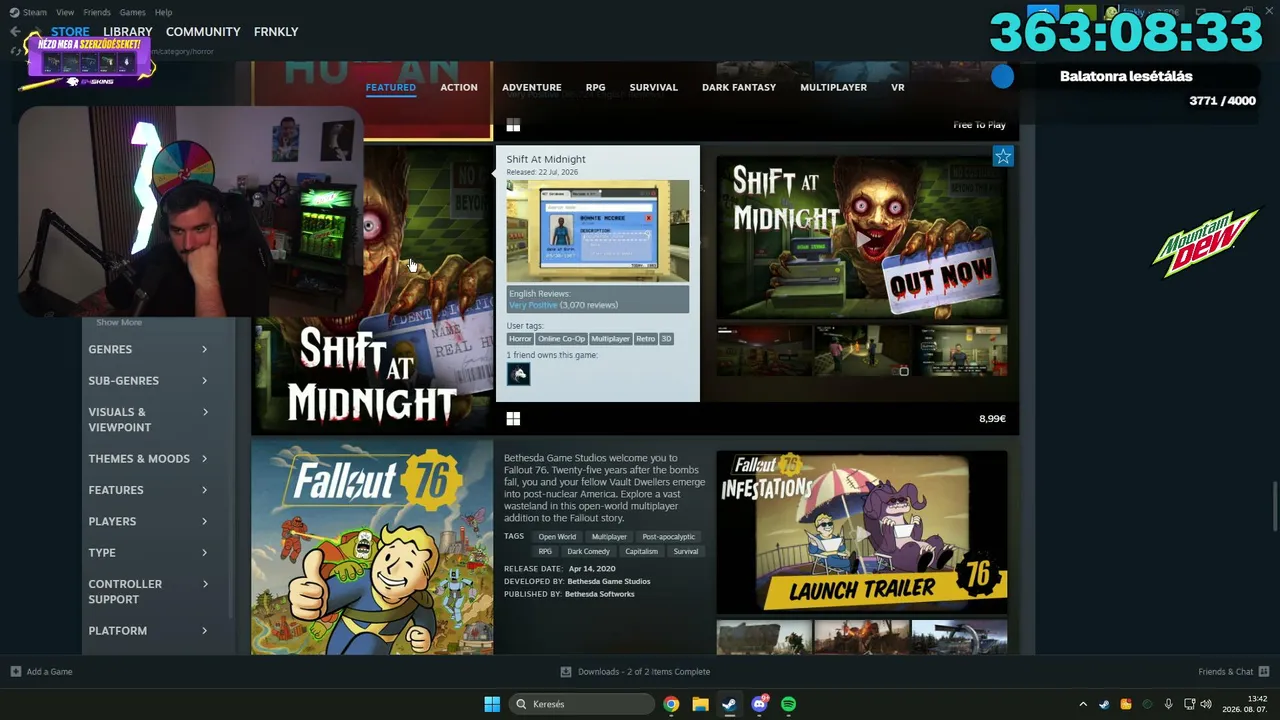Image resolution: width=1280 pixels, height=720 pixels.
Task: Switch to the Survival category tab
Action: click(x=654, y=87)
